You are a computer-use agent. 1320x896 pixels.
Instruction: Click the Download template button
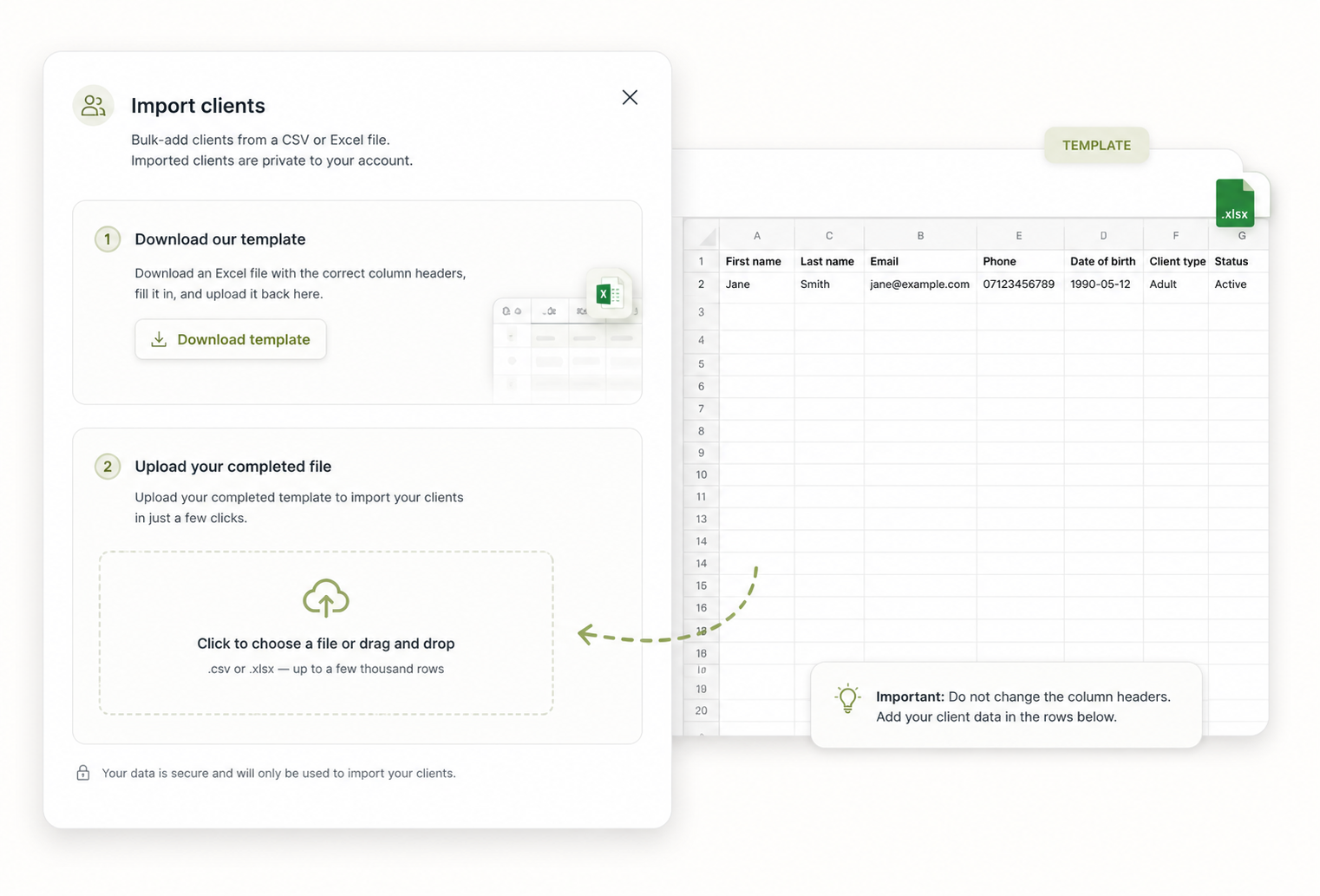coord(231,339)
